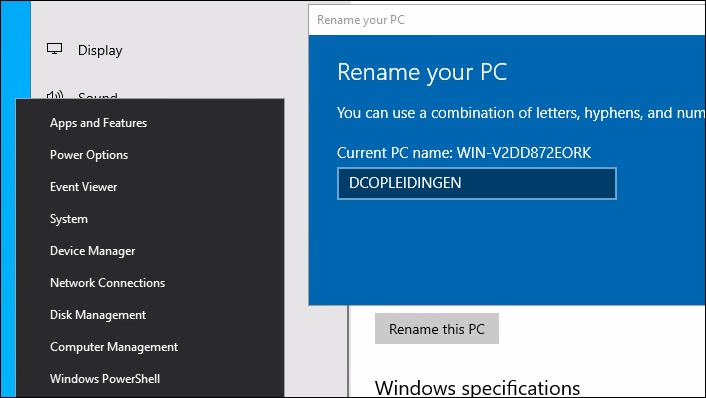This screenshot has height=398, width=706.
Task: Click the Windows specifications heading
Action: click(477, 388)
